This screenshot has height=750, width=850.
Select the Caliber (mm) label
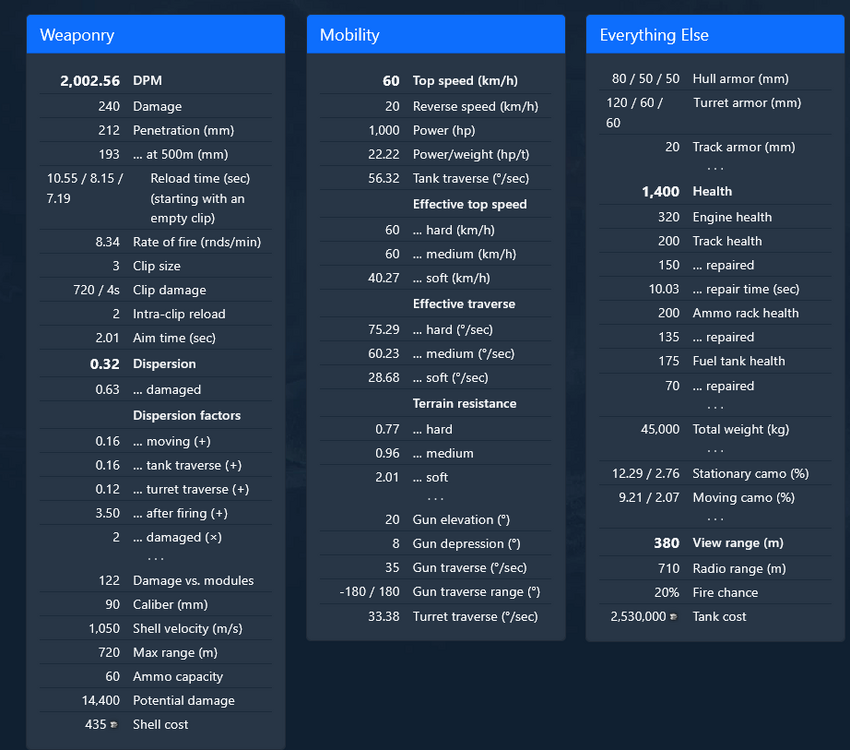click(170, 605)
